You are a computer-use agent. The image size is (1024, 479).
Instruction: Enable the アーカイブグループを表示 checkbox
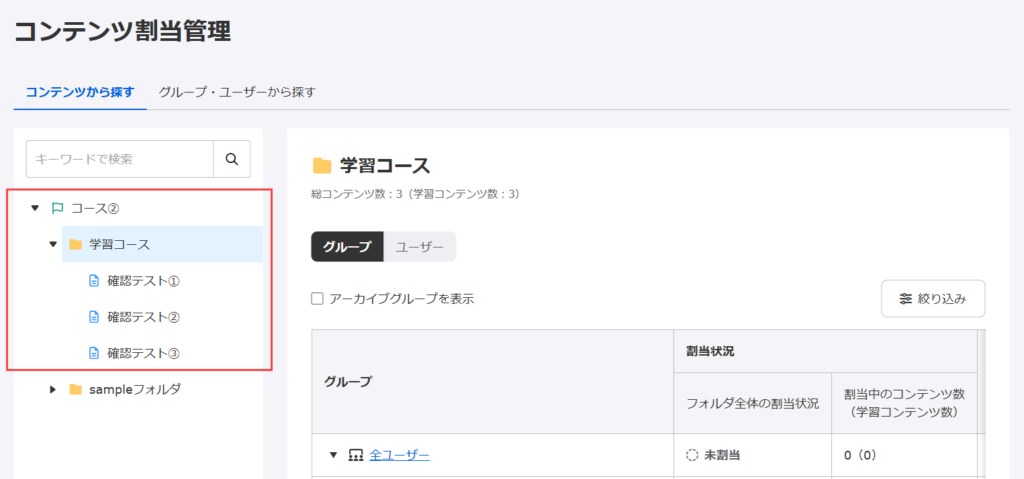click(x=317, y=299)
